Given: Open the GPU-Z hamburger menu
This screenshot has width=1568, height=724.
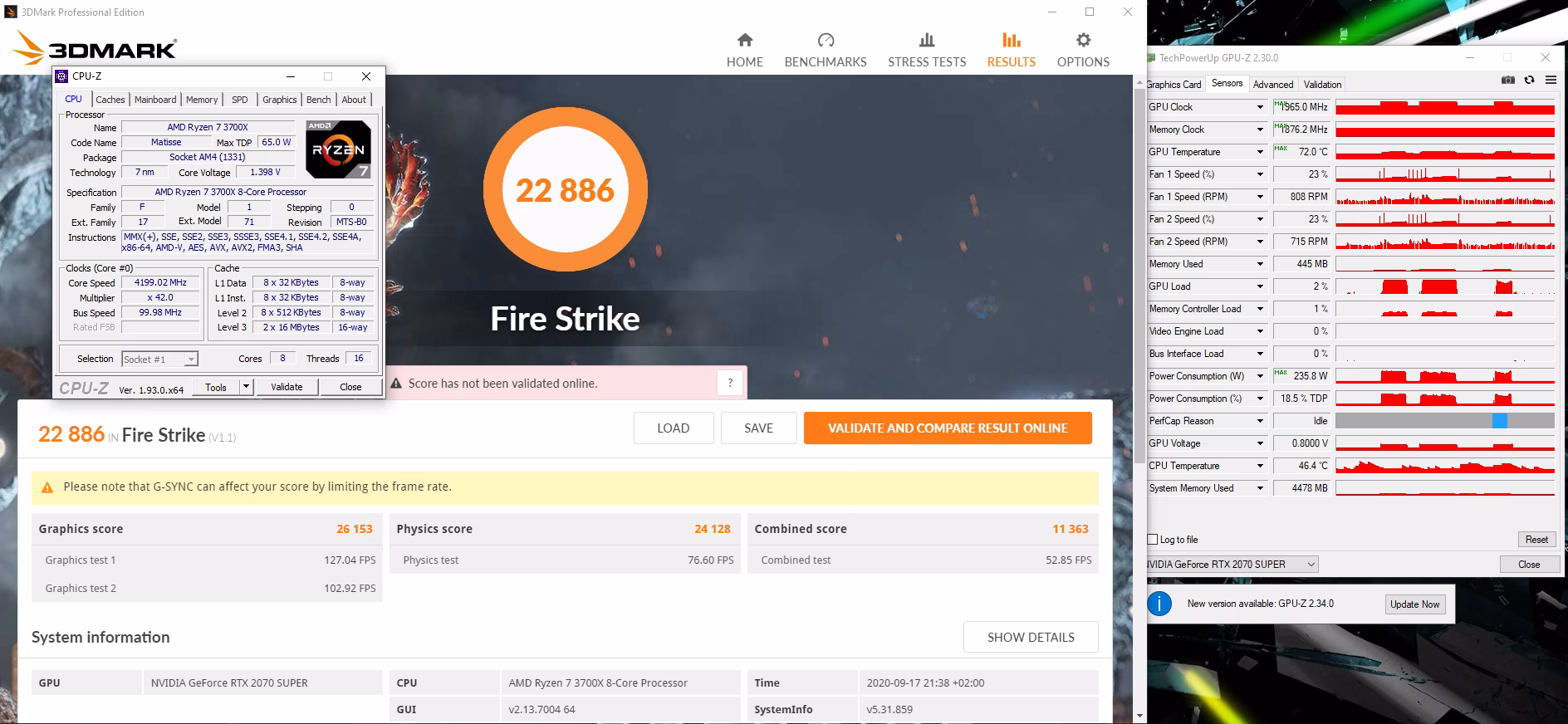Looking at the screenshot, I should [x=1551, y=81].
